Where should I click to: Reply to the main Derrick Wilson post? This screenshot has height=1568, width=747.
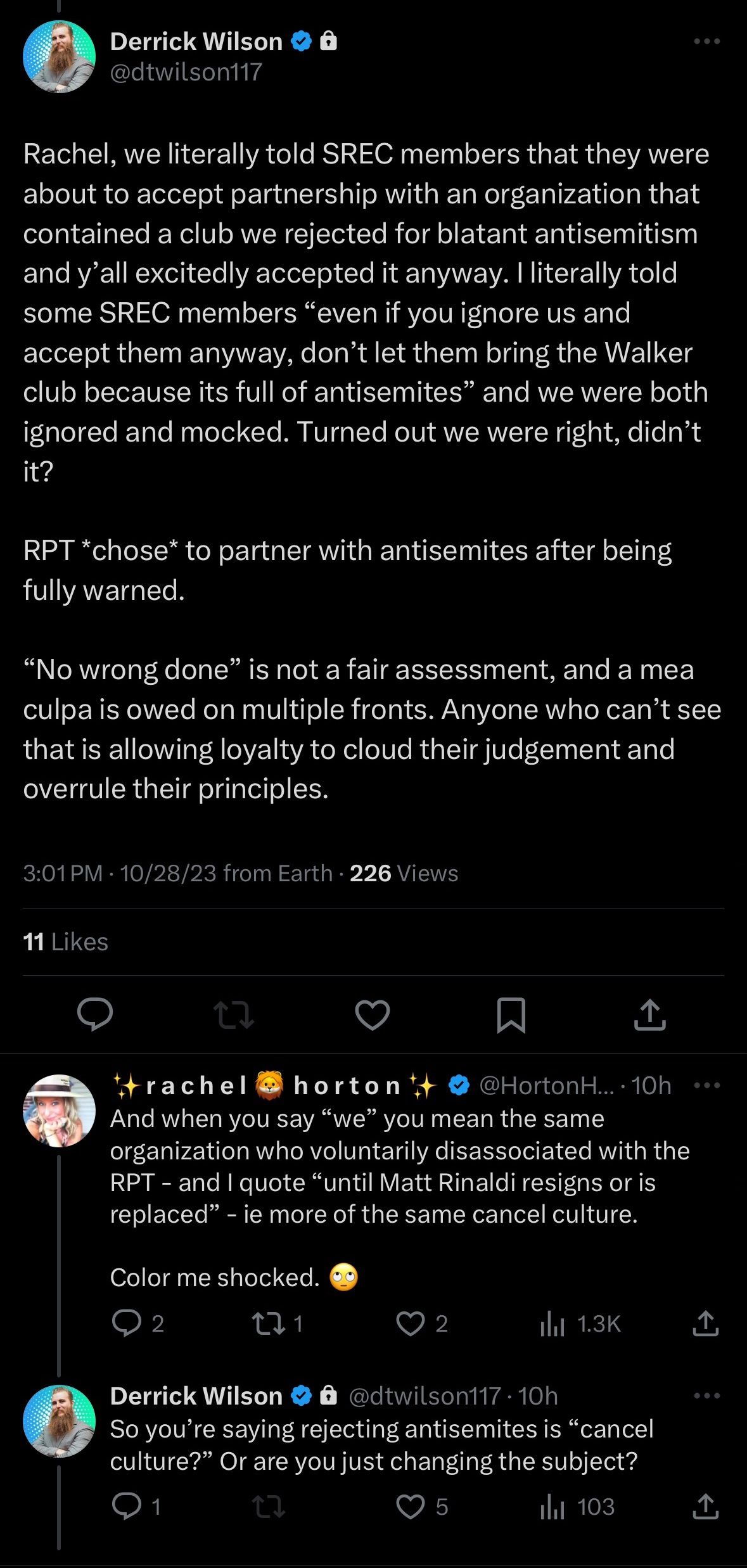[x=95, y=1014]
